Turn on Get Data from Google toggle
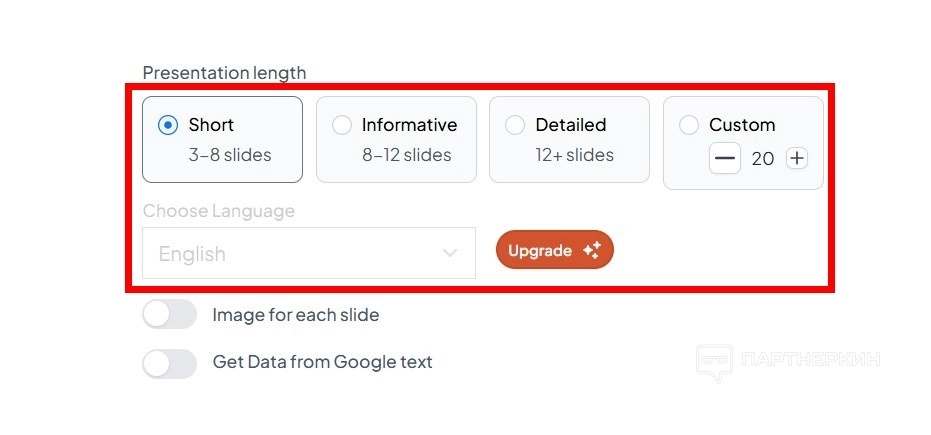931x435 pixels. pyautogui.click(x=169, y=362)
